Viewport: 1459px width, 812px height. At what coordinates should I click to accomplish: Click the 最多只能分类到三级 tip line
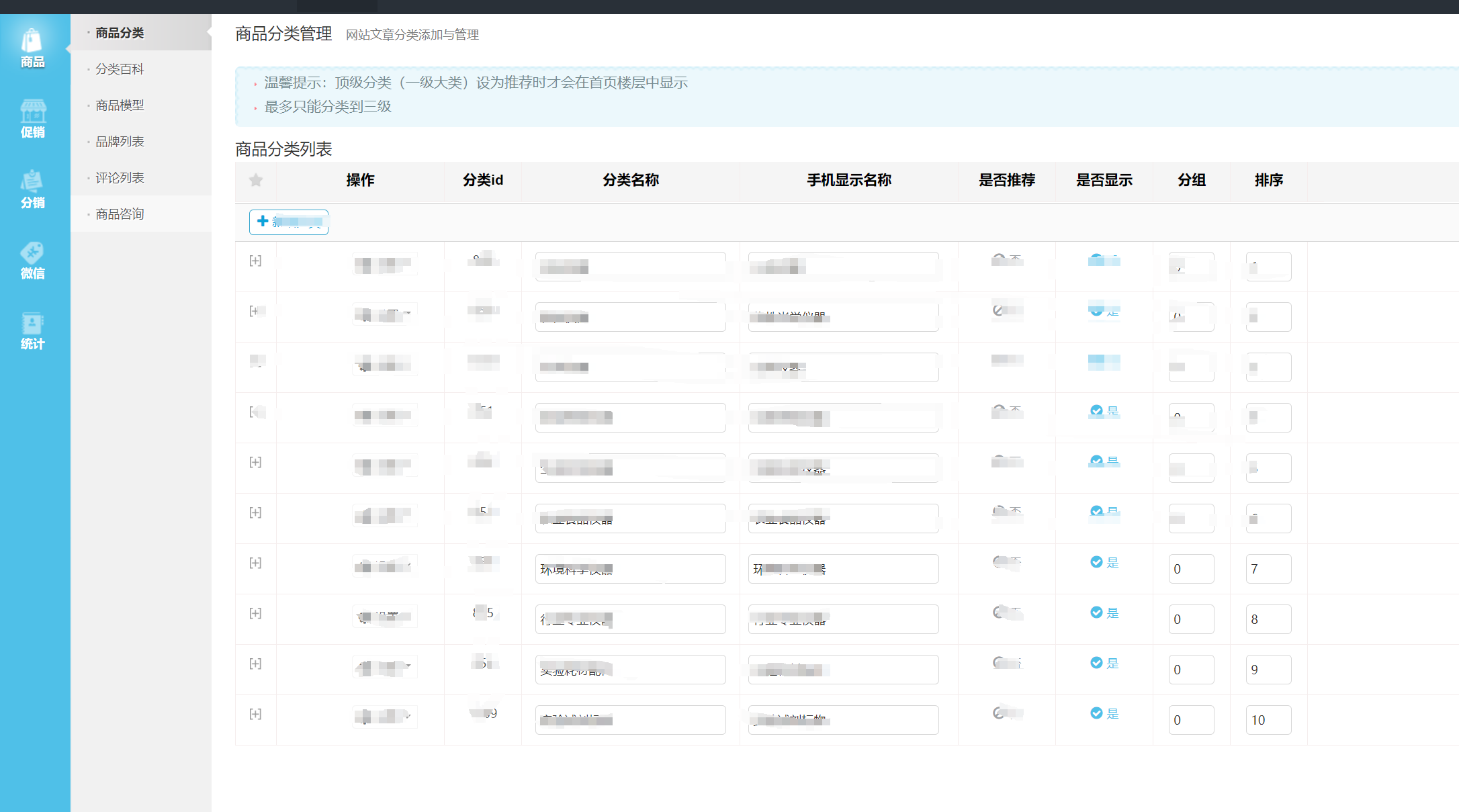328,107
